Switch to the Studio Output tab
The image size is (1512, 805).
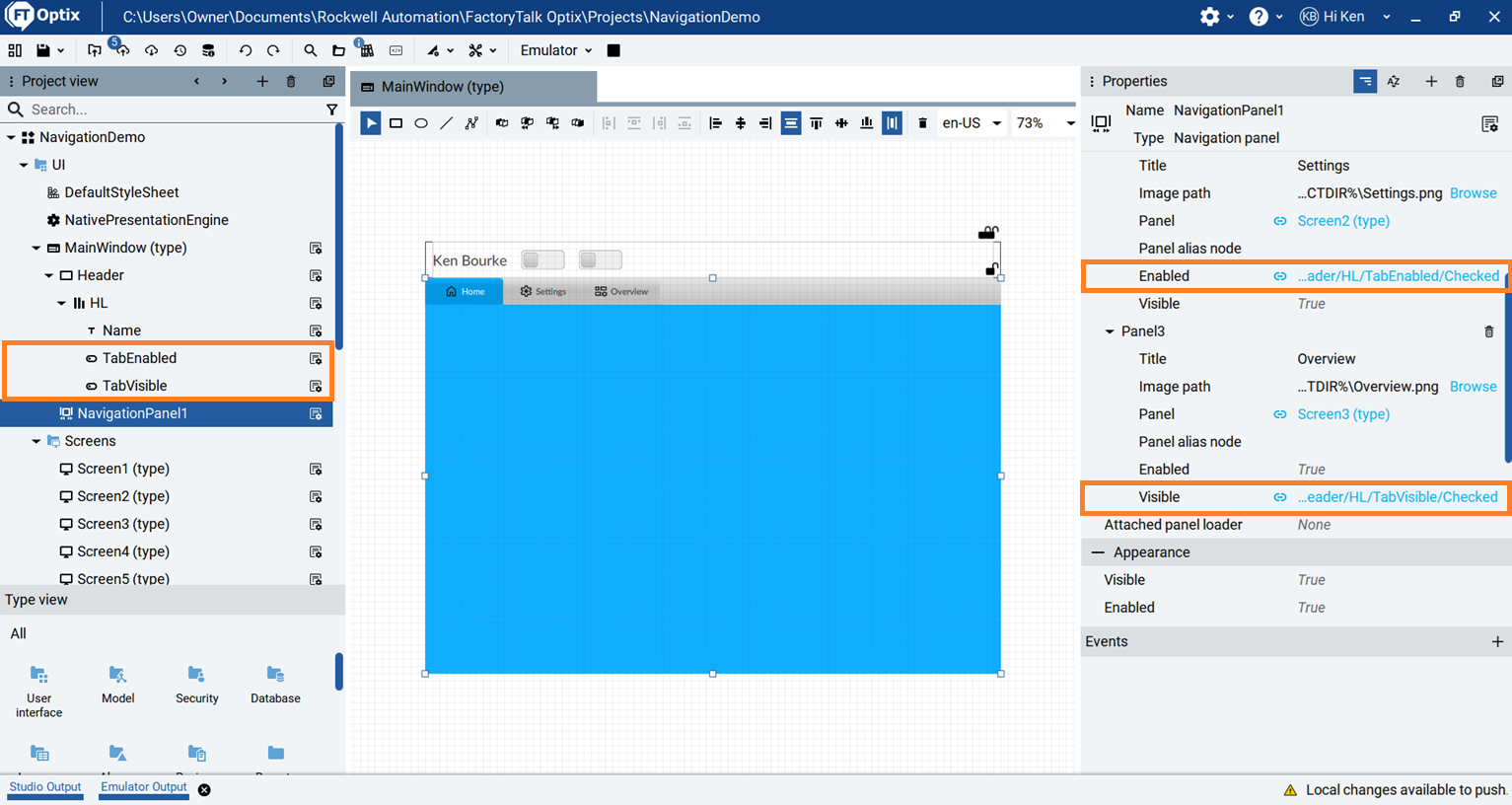(45, 787)
